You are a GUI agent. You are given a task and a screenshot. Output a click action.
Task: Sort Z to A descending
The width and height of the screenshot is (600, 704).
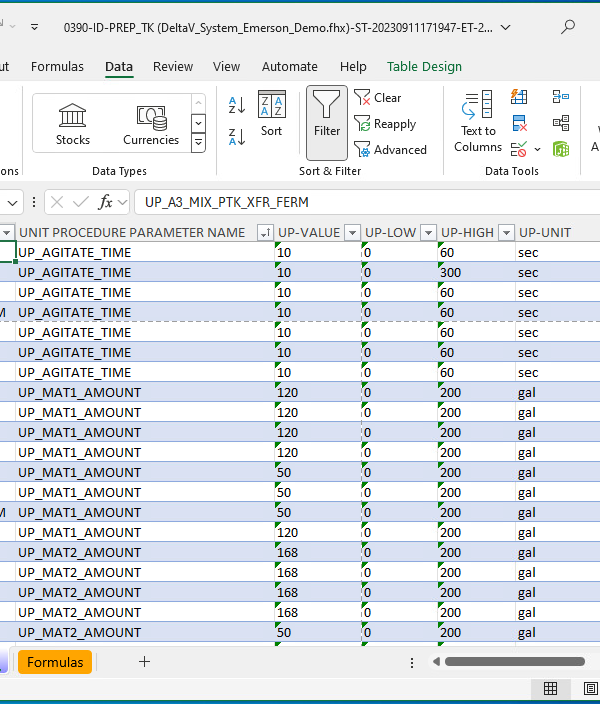coord(237,136)
